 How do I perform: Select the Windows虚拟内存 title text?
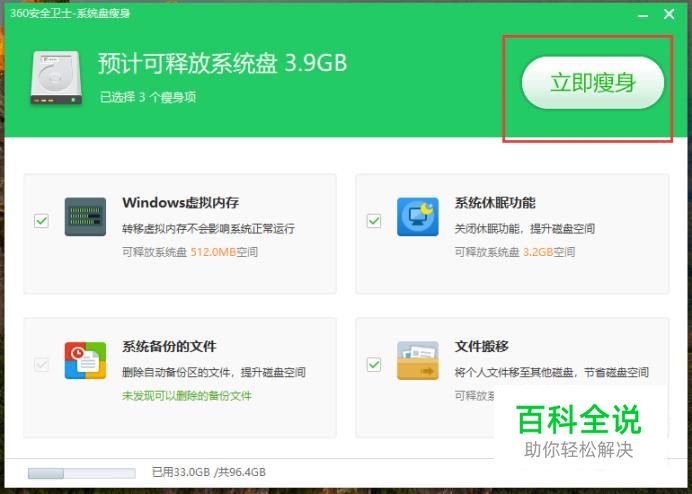click(181, 203)
